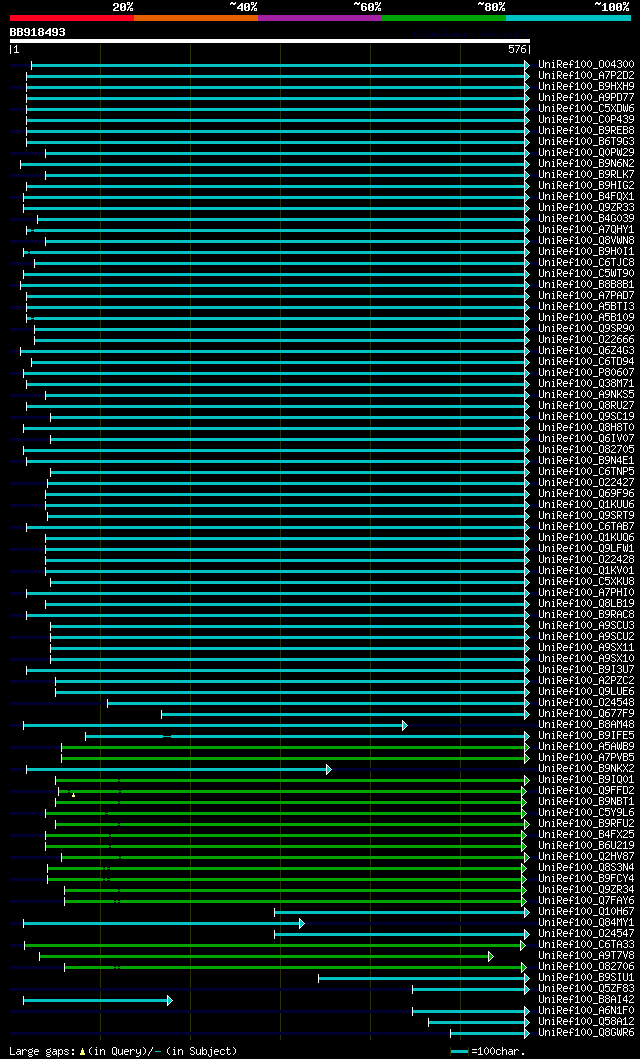Open hit UniRef100_O04300
This screenshot has height=1059, width=640.
[586, 65]
